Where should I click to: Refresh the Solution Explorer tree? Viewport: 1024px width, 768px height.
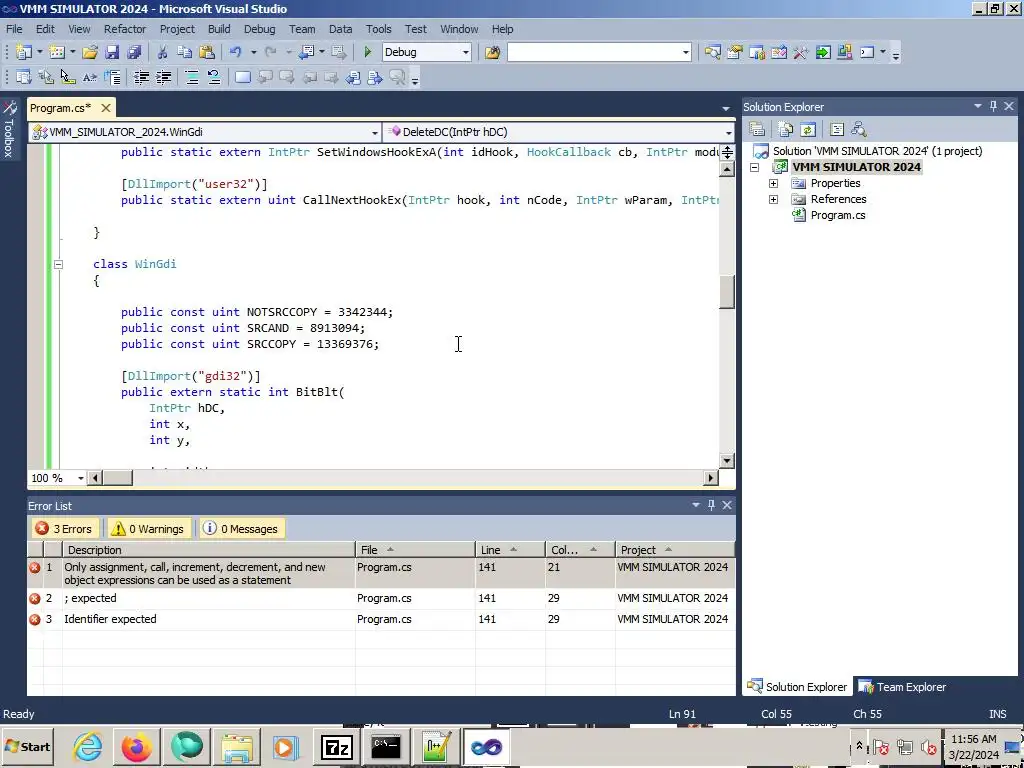point(808,129)
